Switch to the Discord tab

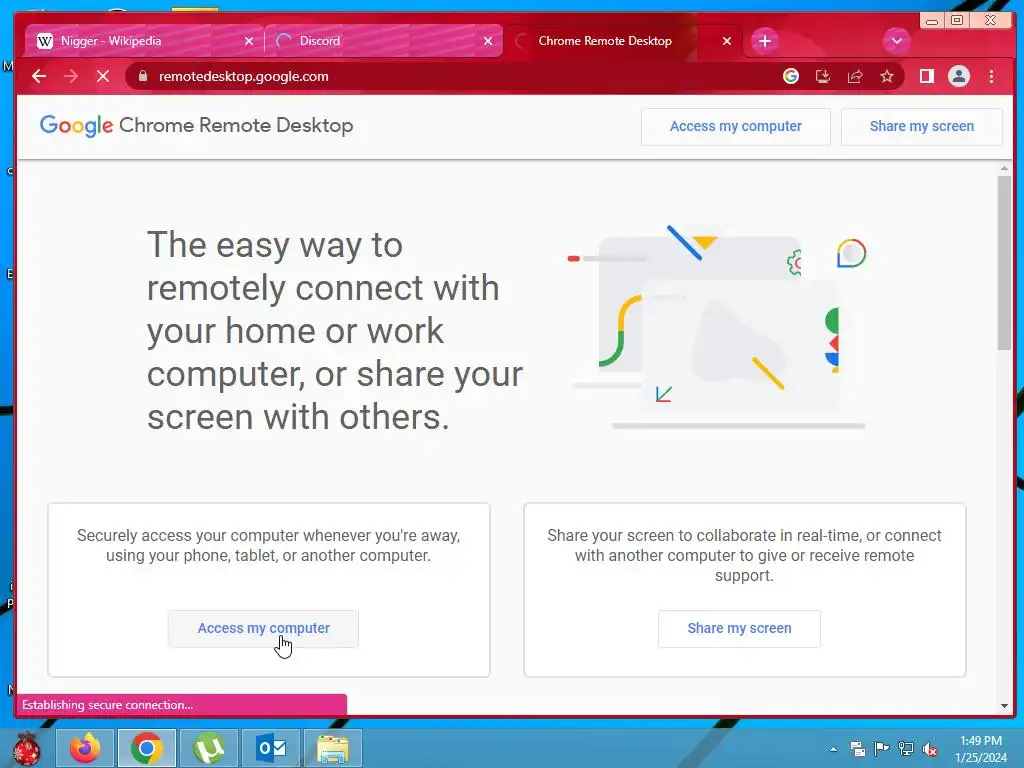pos(384,41)
